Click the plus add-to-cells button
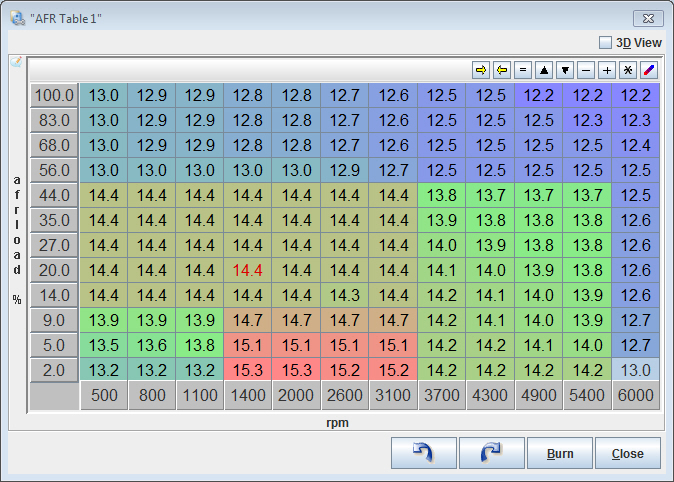Screen dimensions: 674x482 [x=607, y=70]
